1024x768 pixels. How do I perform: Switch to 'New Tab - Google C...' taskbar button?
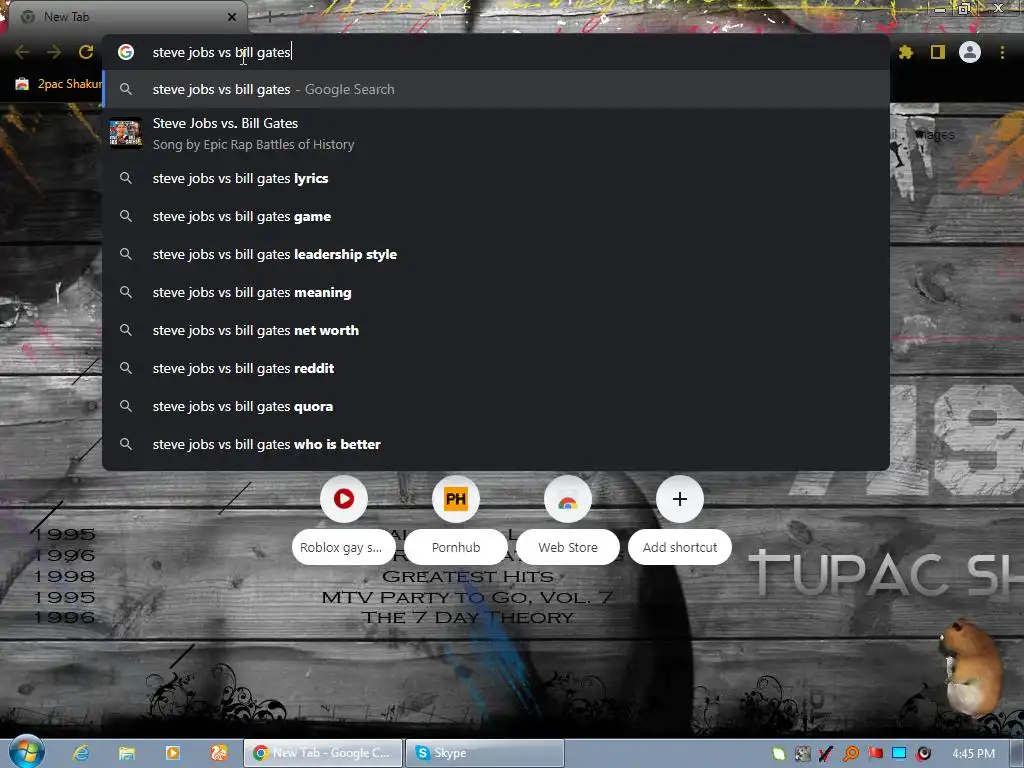[x=323, y=753]
